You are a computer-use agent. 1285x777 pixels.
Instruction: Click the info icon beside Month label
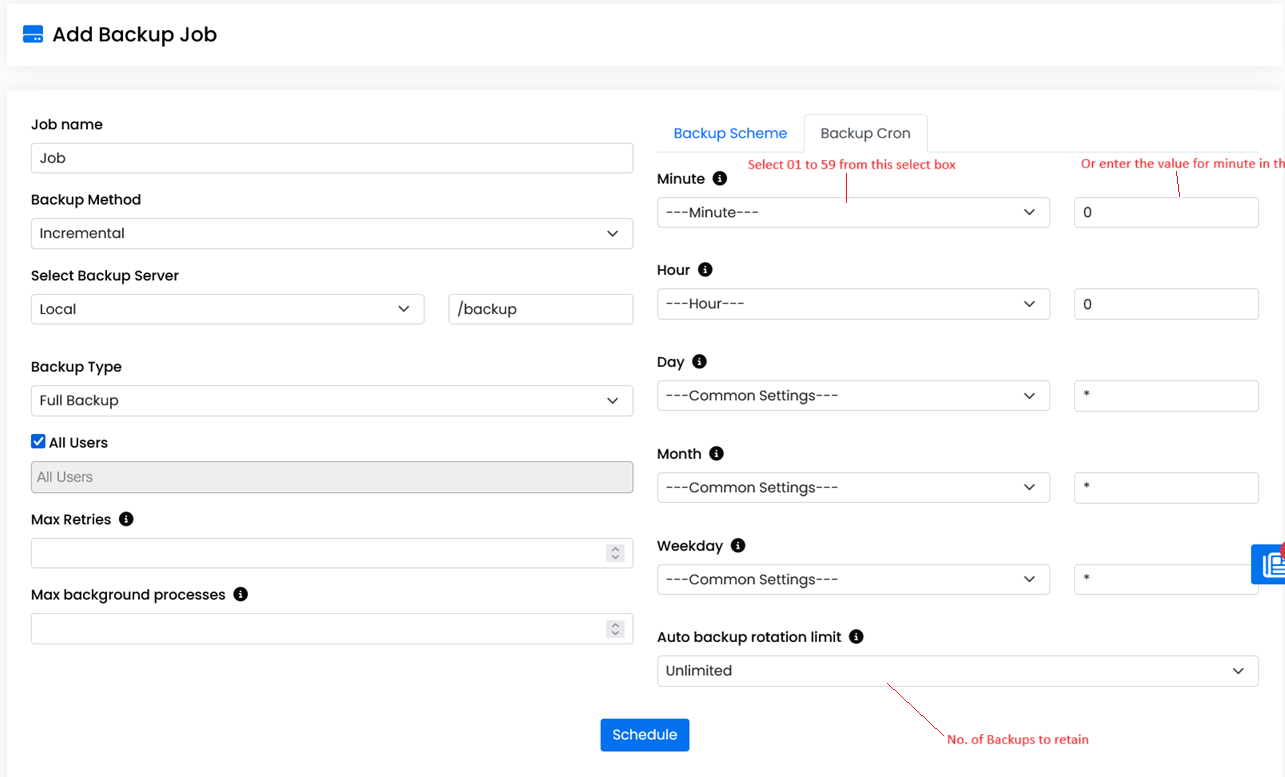tap(716, 454)
